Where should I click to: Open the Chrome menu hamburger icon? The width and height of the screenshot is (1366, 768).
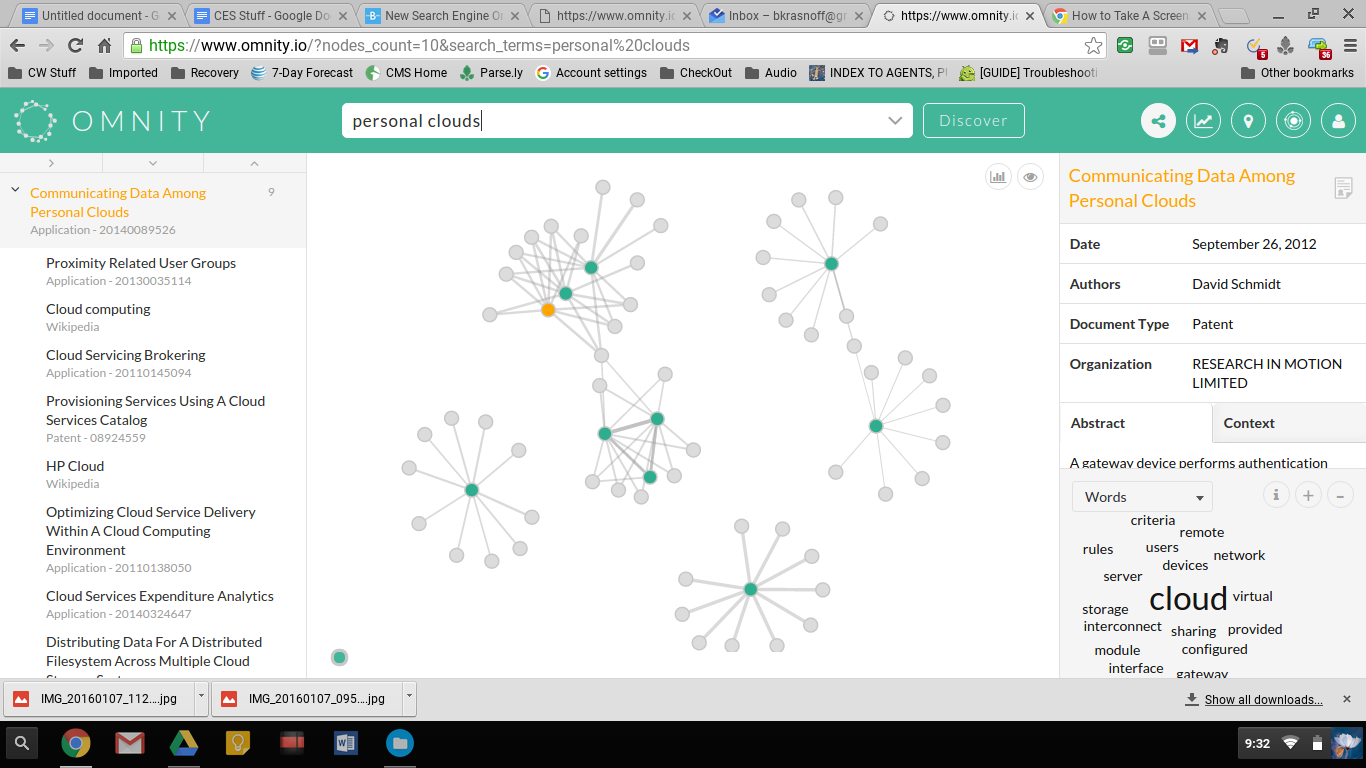pyautogui.click(x=1350, y=46)
